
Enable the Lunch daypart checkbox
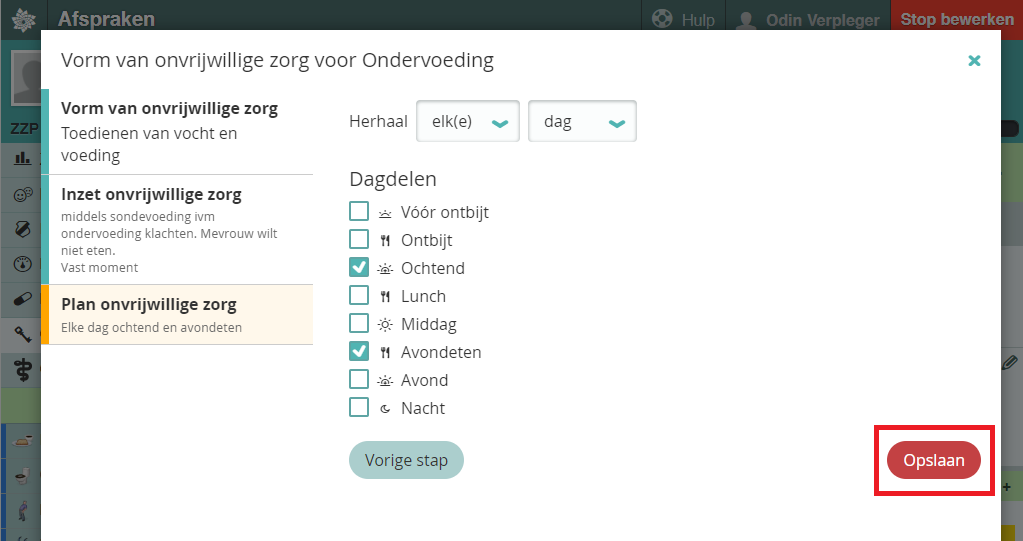(x=359, y=296)
